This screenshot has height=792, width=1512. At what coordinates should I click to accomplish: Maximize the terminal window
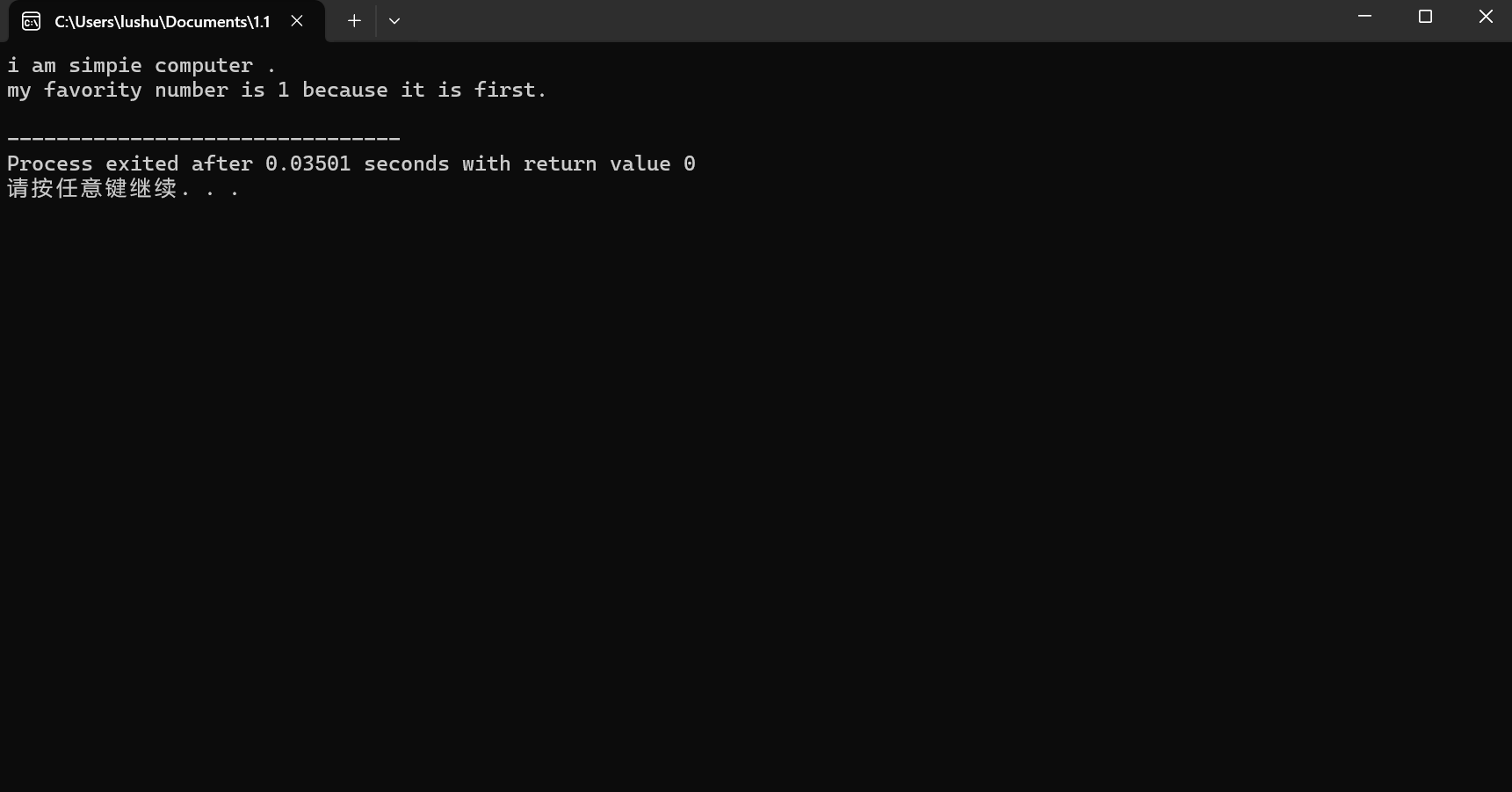coord(1425,17)
